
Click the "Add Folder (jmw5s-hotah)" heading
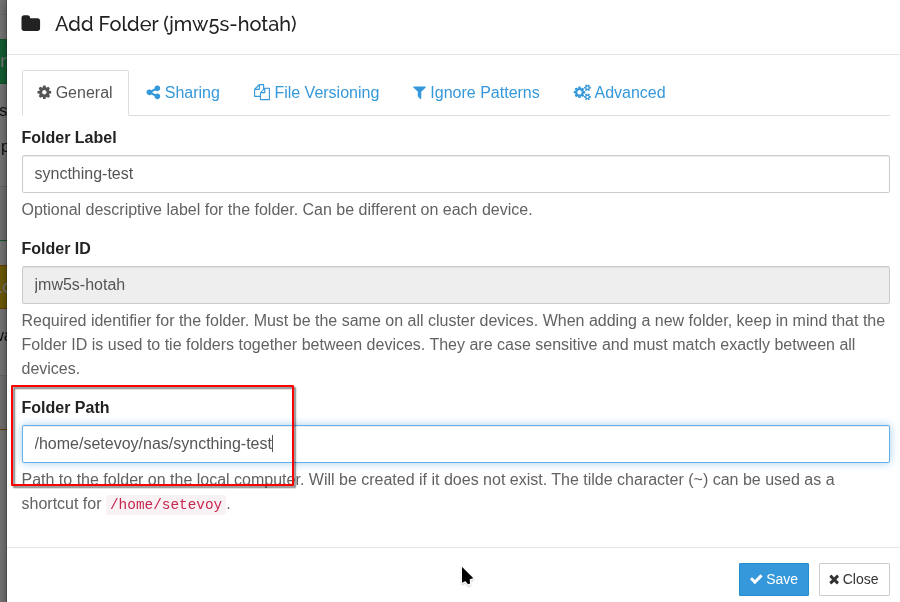[176, 24]
